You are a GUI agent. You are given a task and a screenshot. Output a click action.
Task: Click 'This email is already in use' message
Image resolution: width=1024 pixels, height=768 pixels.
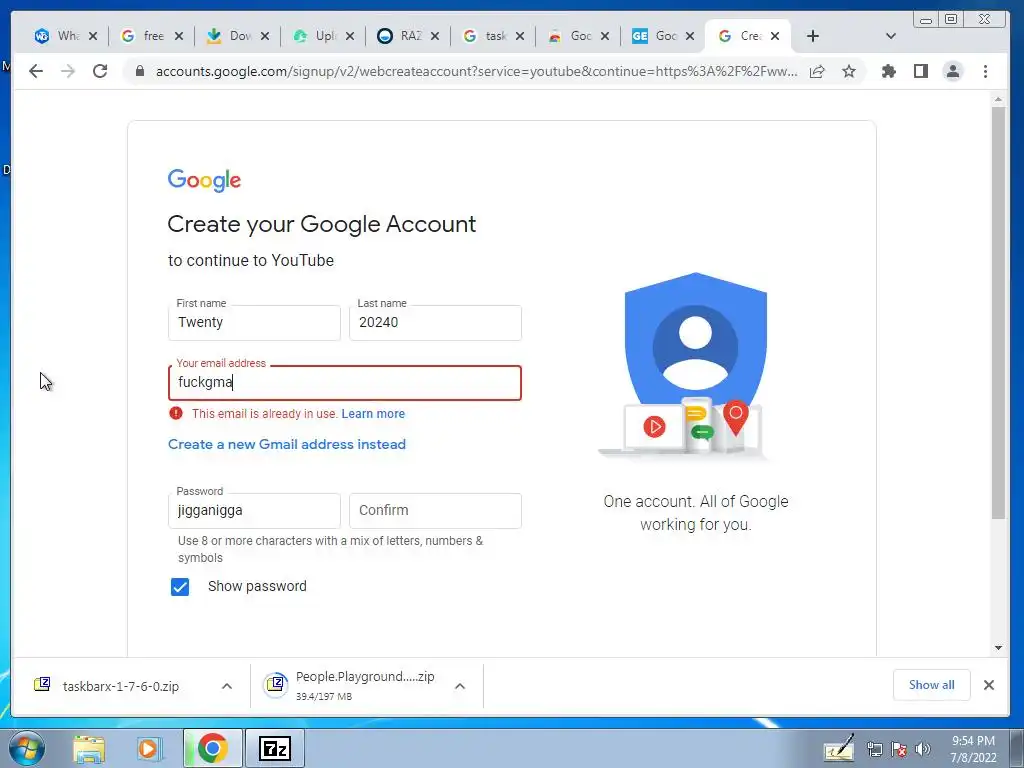click(x=264, y=413)
